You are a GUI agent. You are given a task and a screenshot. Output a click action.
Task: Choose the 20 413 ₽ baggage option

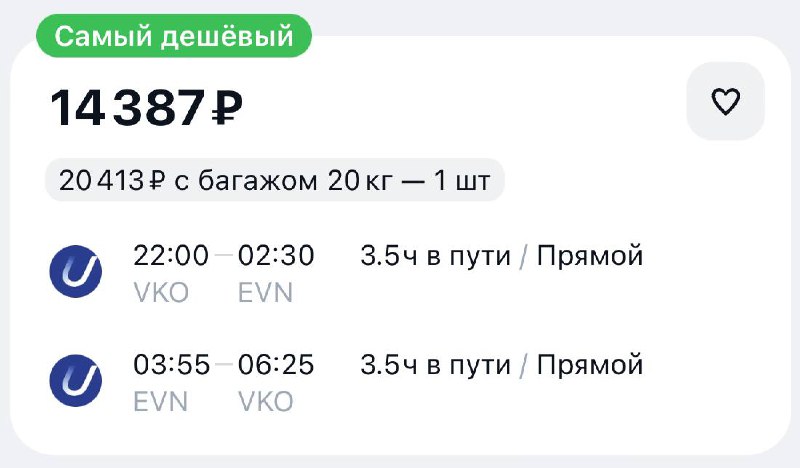point(274,181)
